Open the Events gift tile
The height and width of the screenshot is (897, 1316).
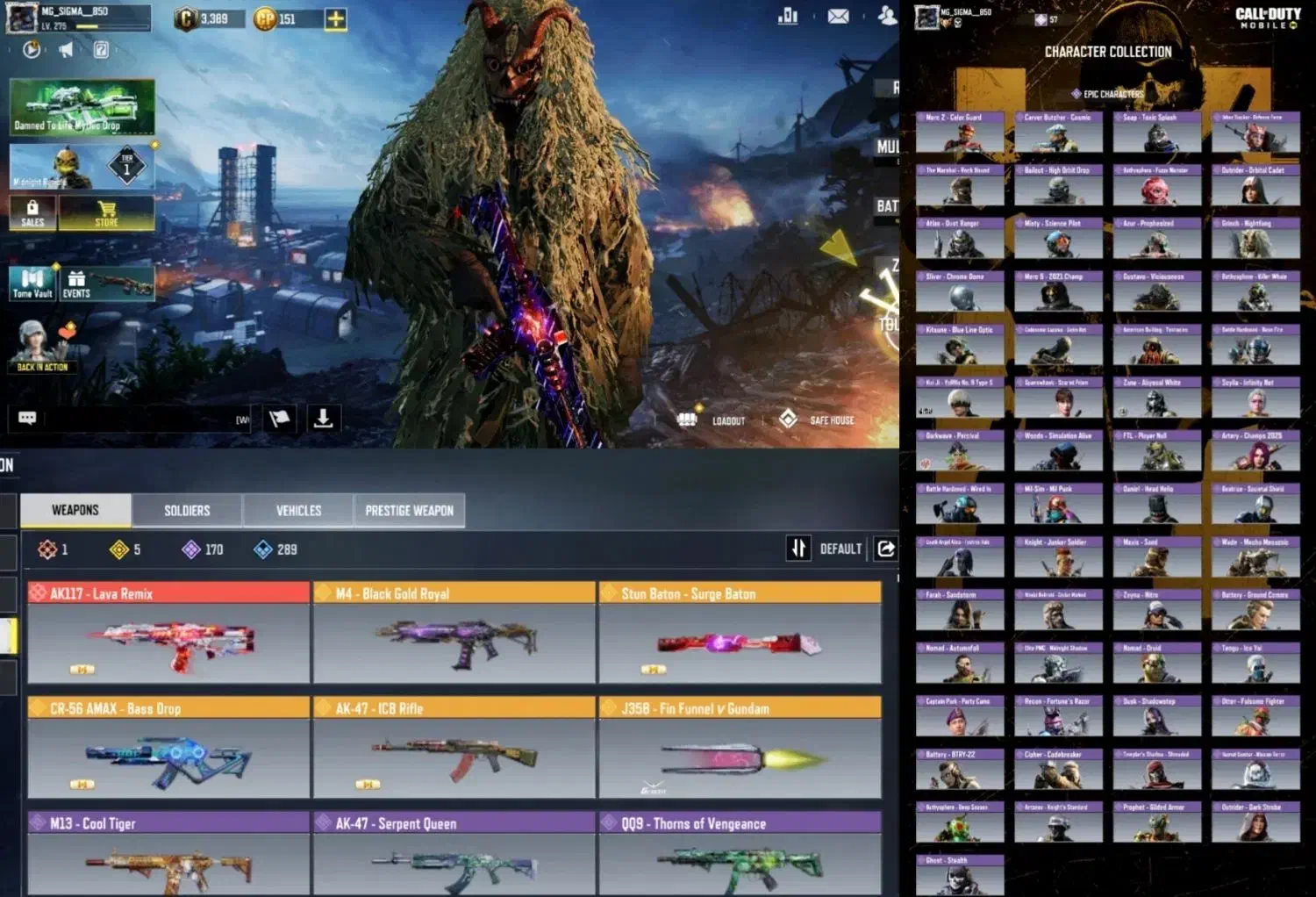coord(107,283)
